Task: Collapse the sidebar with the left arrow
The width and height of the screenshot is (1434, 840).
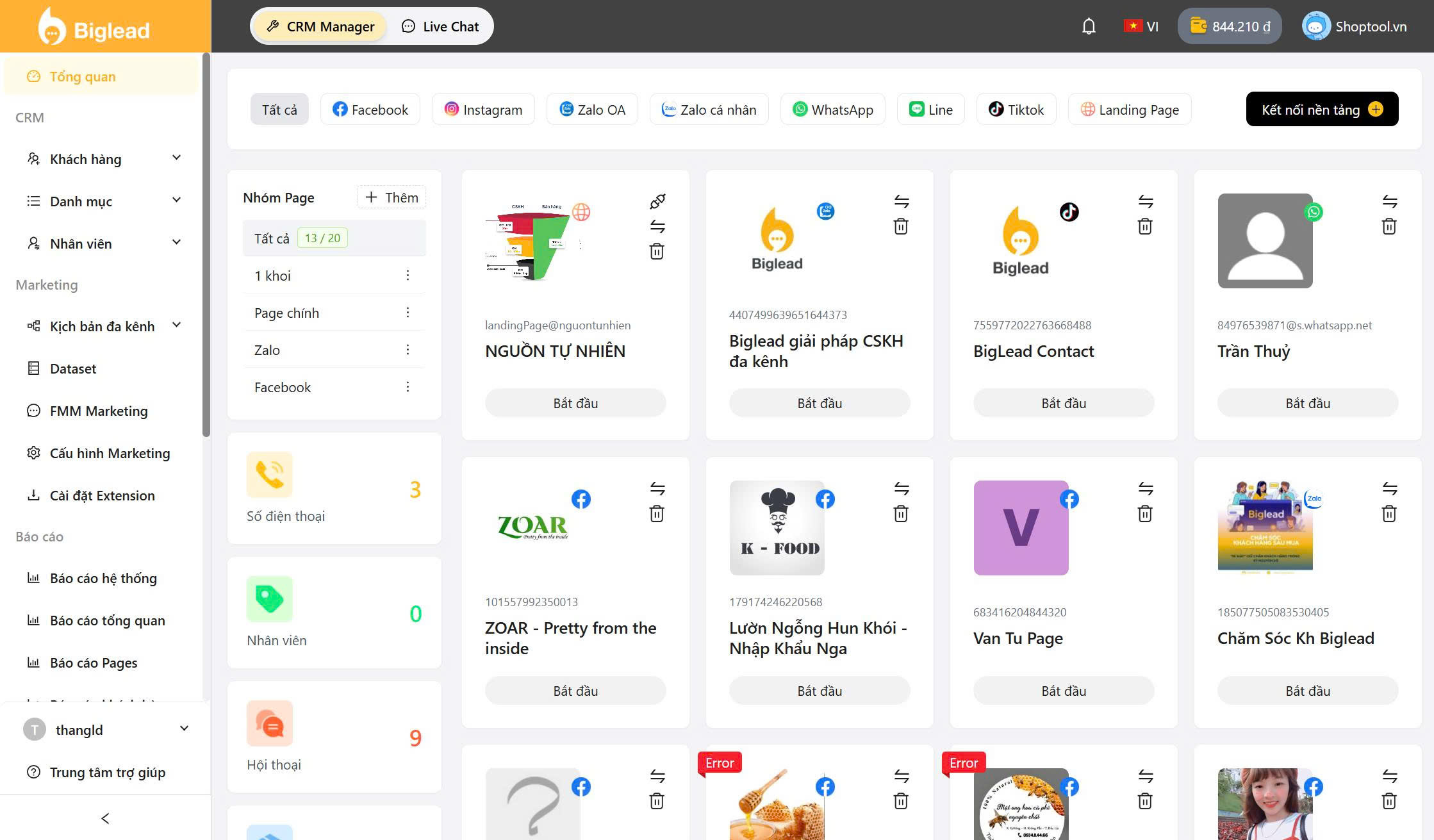Action: pos(105,818)
